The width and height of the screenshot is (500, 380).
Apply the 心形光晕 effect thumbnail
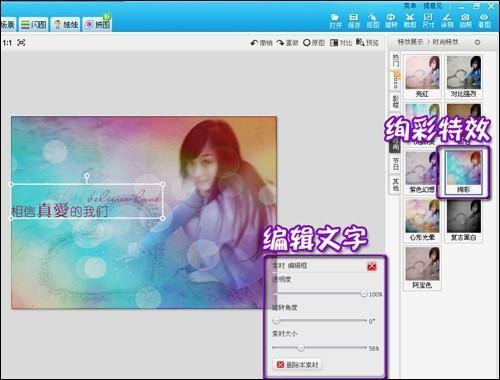[x=422, y=220]
